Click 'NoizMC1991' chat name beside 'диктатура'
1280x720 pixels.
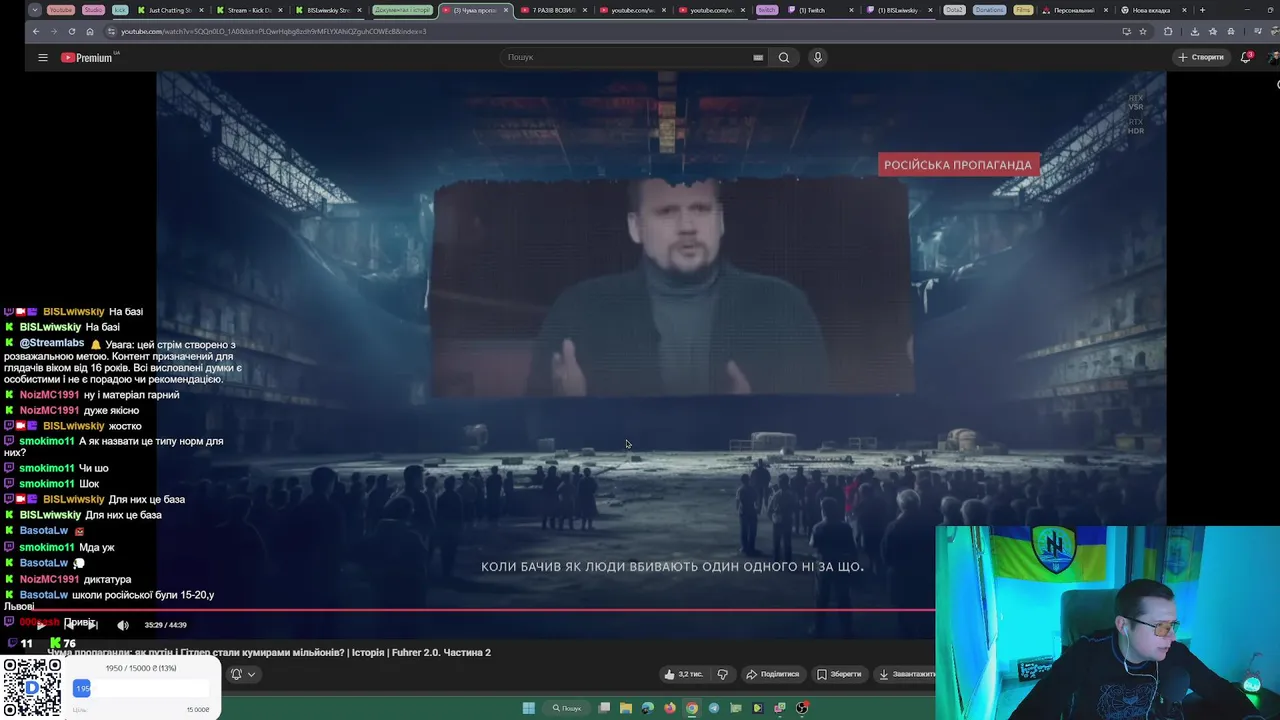(x=49, y=579)
